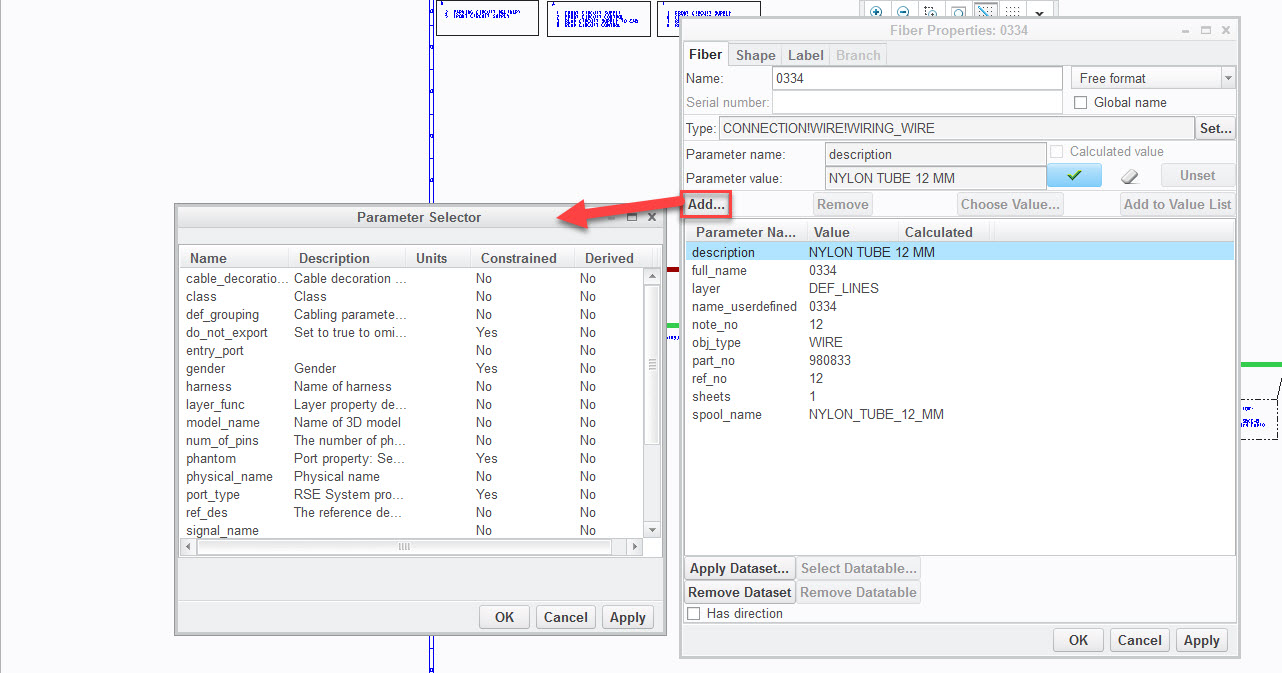Select gender in Parameter Selector list
This screenshot has height=673, width=1282.
(413, 368)
